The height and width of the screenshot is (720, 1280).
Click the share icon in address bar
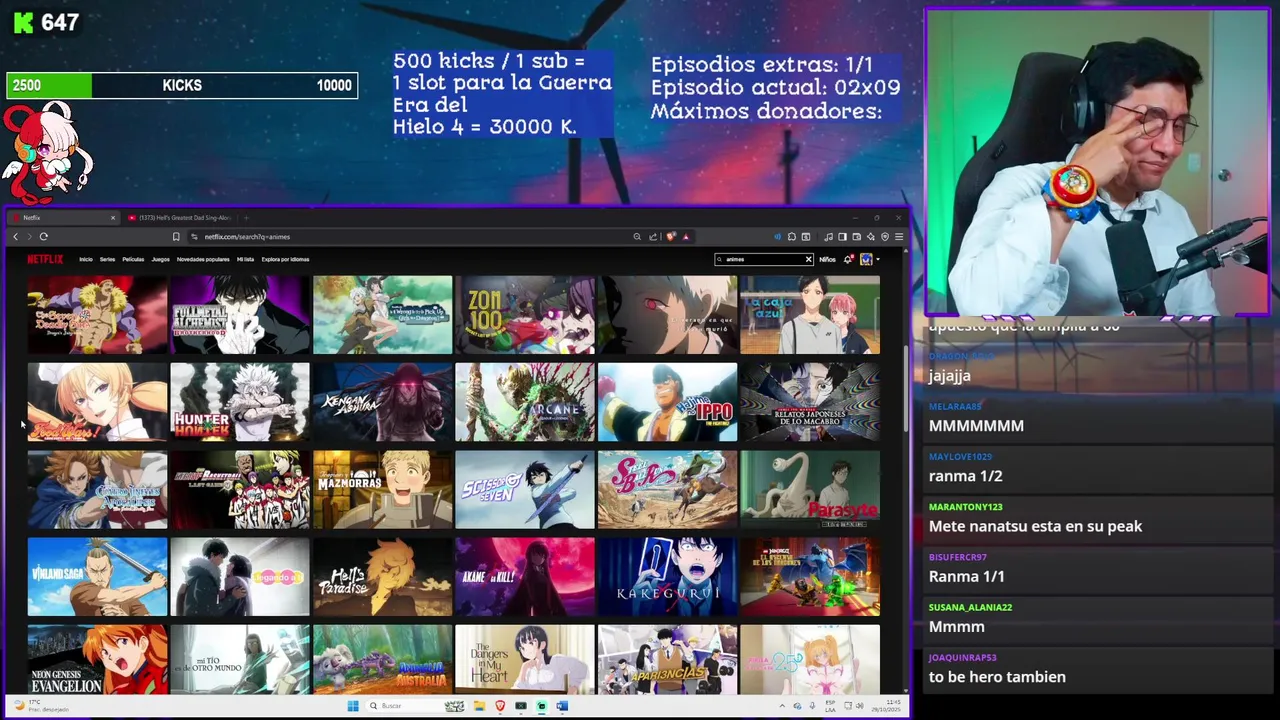(653, 237)
